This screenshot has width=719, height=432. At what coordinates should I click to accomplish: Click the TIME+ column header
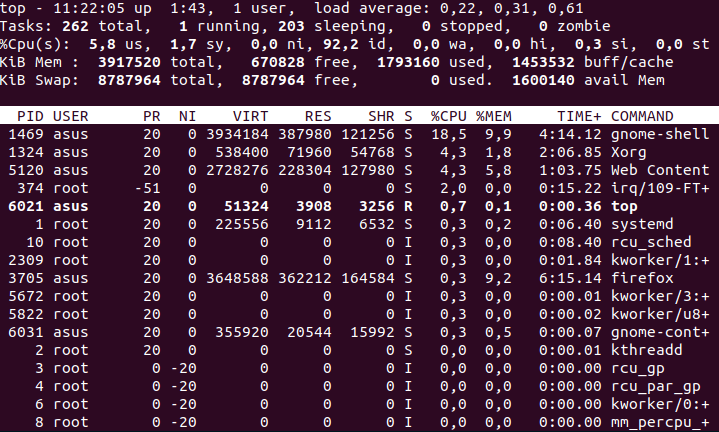coord(579,116)
